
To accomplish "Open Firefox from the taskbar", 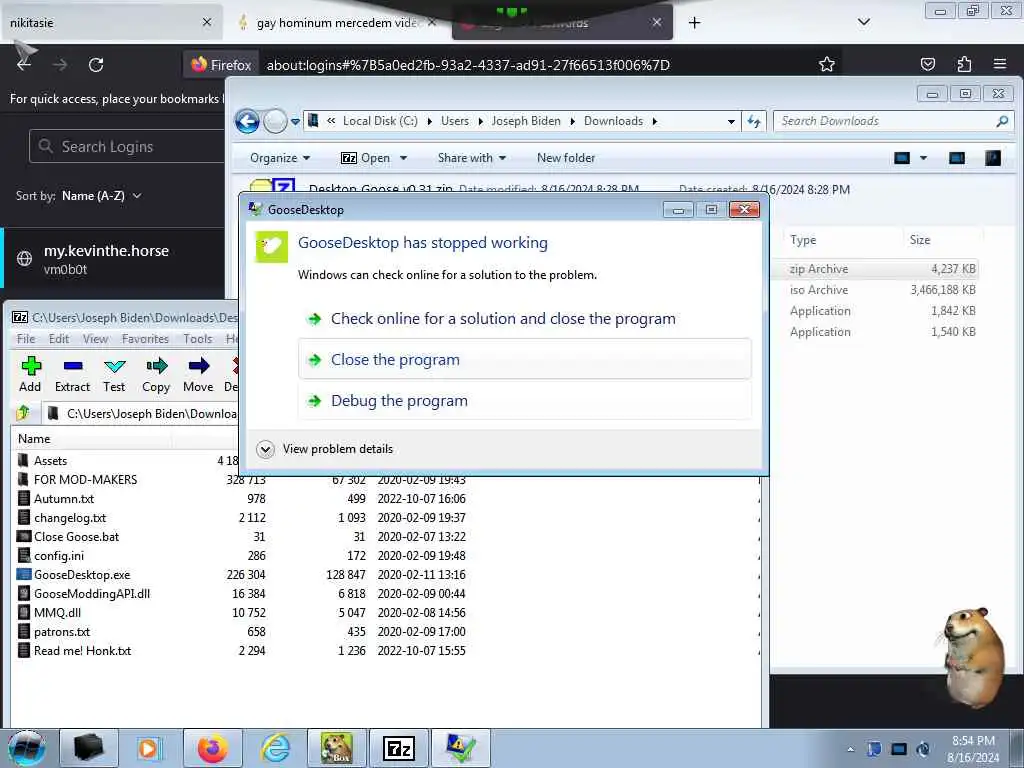I will [x=213, y=748].
